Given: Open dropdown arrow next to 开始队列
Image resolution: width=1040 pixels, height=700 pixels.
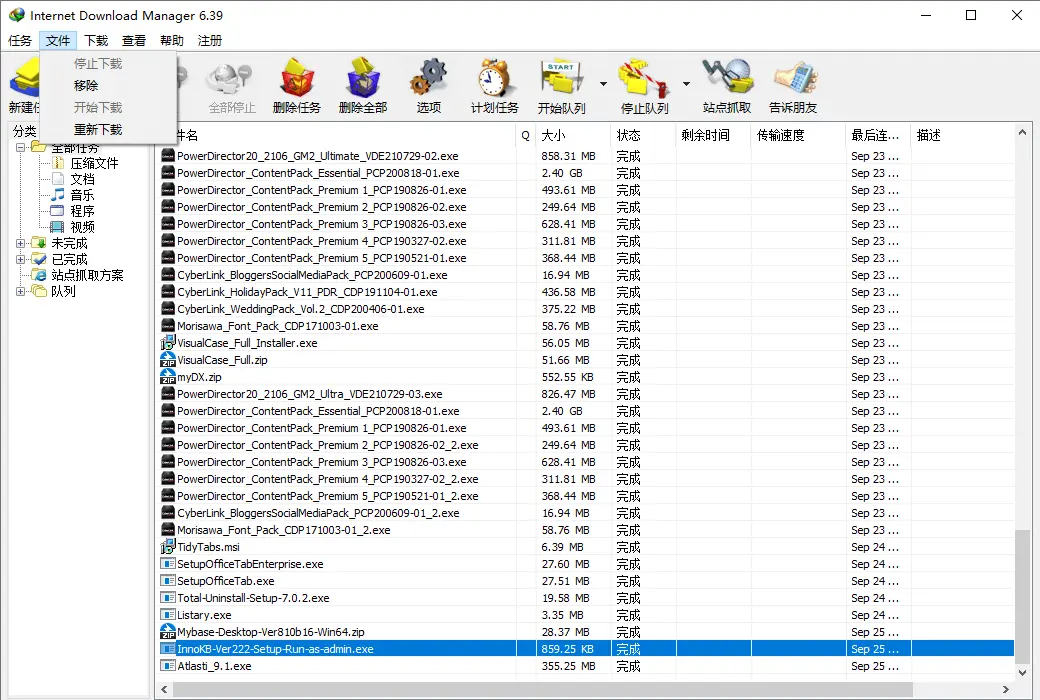Looking at the screenshot, I should click(603, 84).
